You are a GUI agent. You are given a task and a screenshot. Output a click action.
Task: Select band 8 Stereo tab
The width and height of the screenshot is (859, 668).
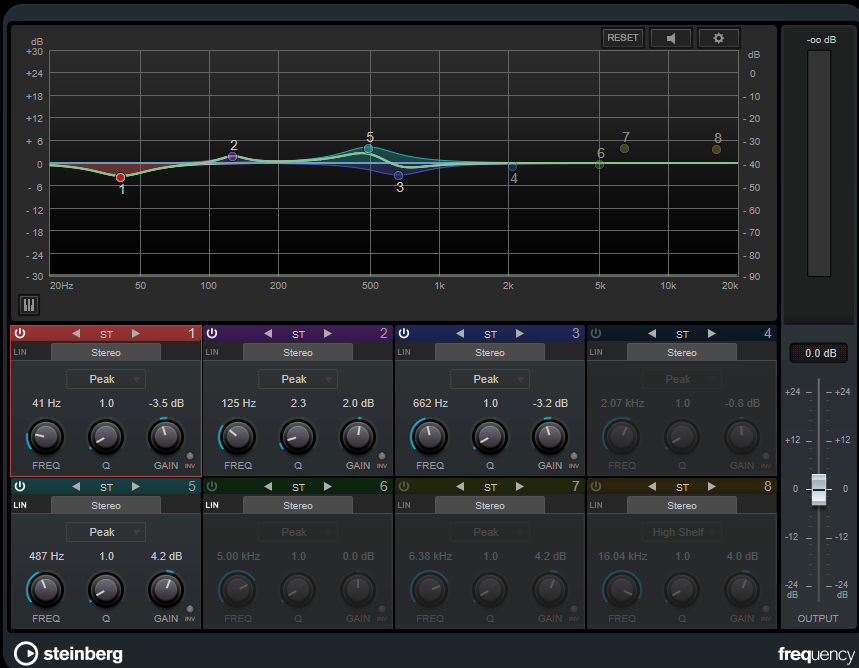682,505
